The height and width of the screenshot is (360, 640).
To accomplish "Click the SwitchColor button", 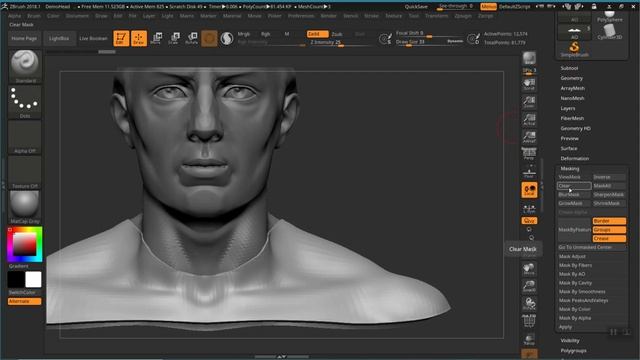I will [22, 293].
